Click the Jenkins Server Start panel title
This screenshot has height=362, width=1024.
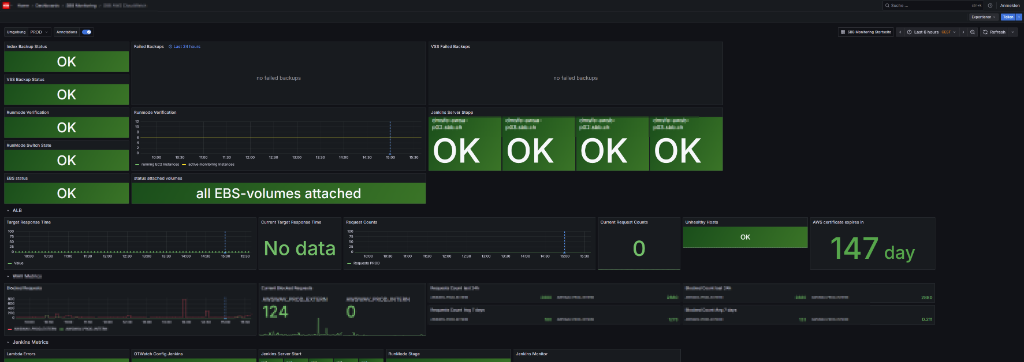pos(280,354)
